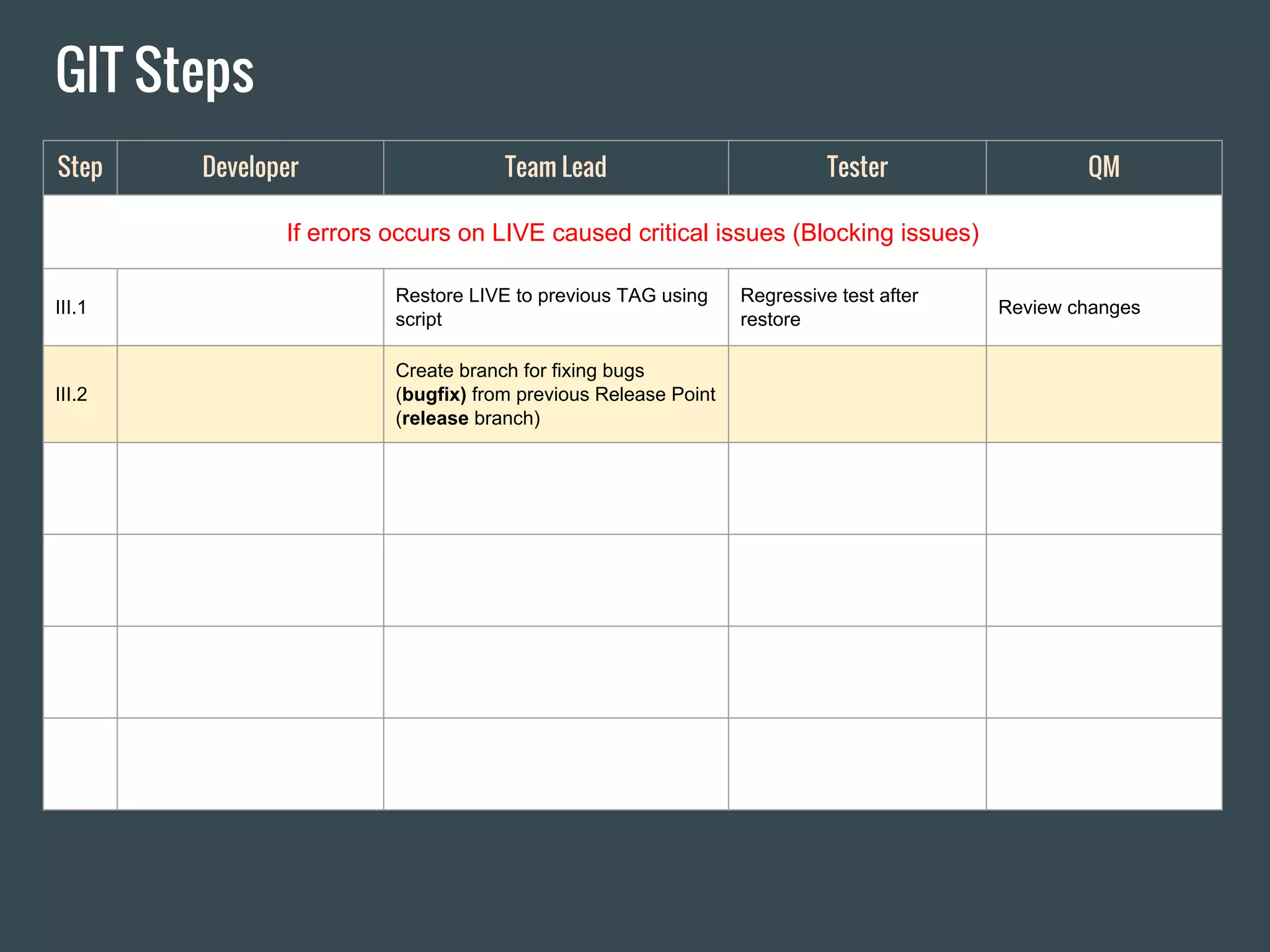Screen dimensions: 1270x952
Task: Click step cell 'III.2'
Action: (80, 394)
